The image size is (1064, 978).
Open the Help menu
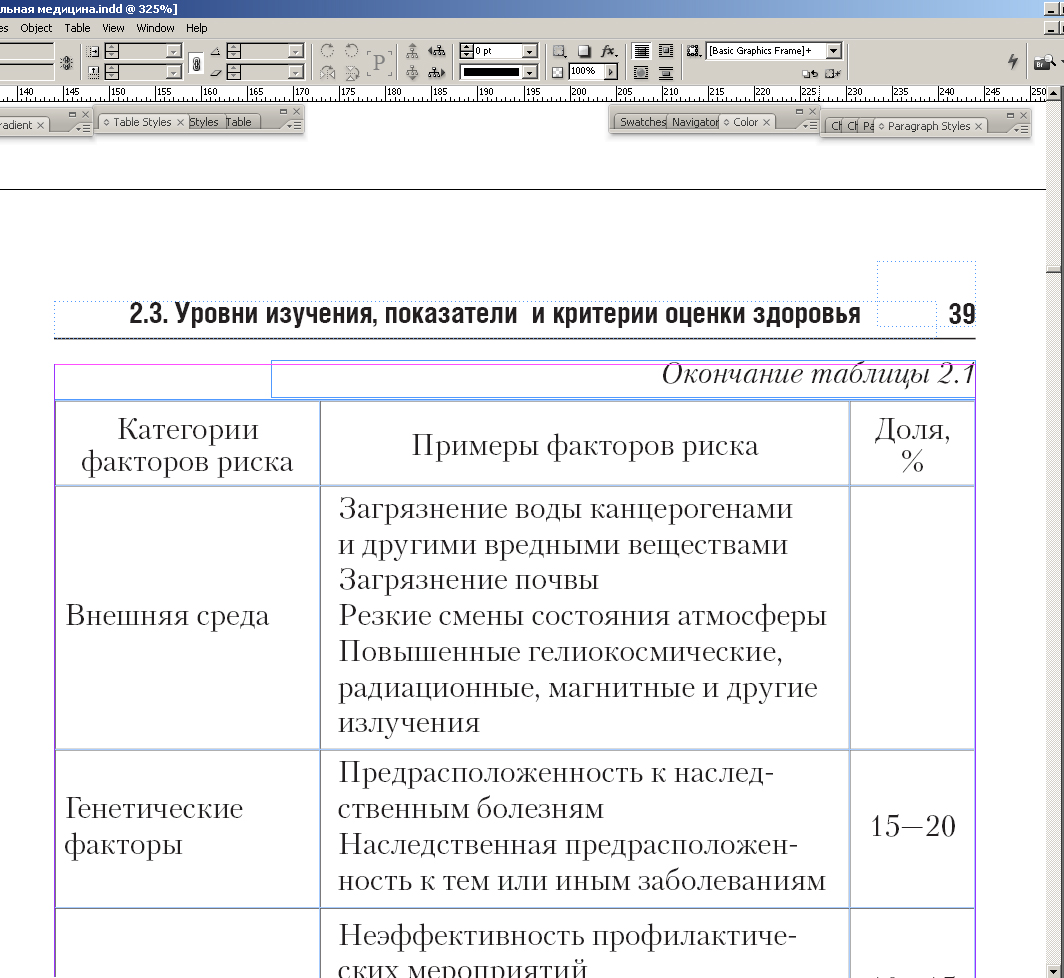[197, 28]
